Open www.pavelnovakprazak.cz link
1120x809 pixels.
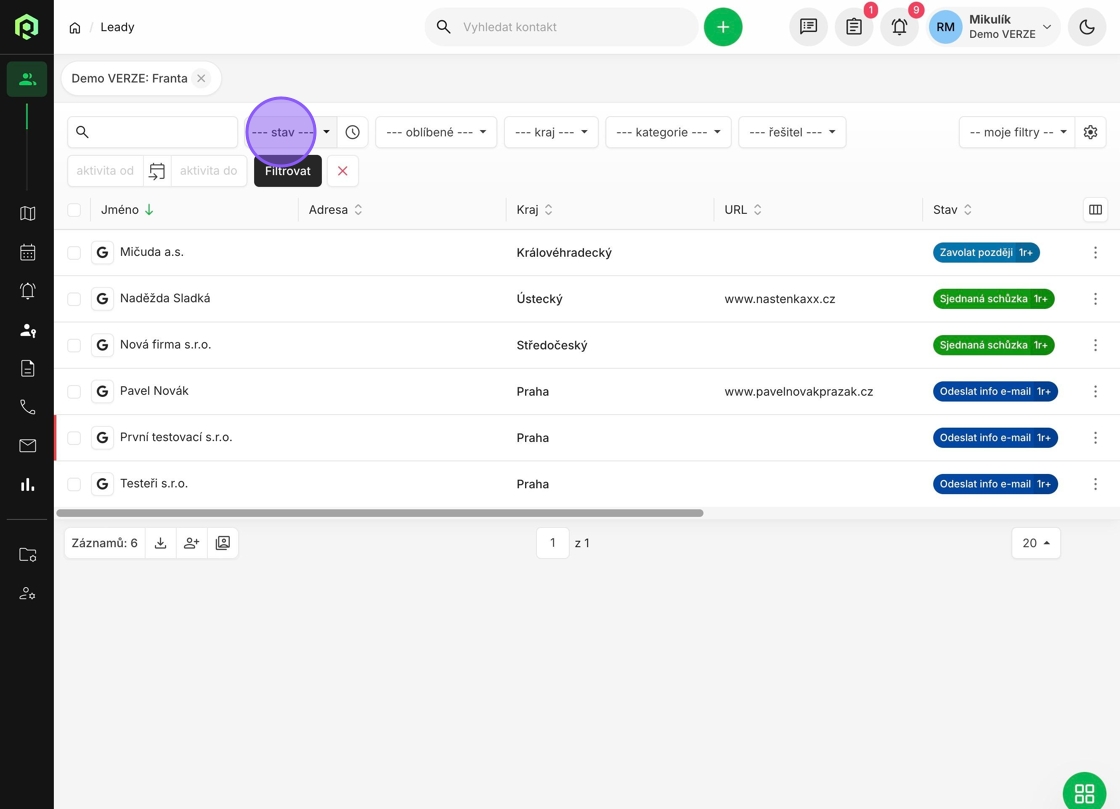[x=799, y=391]
